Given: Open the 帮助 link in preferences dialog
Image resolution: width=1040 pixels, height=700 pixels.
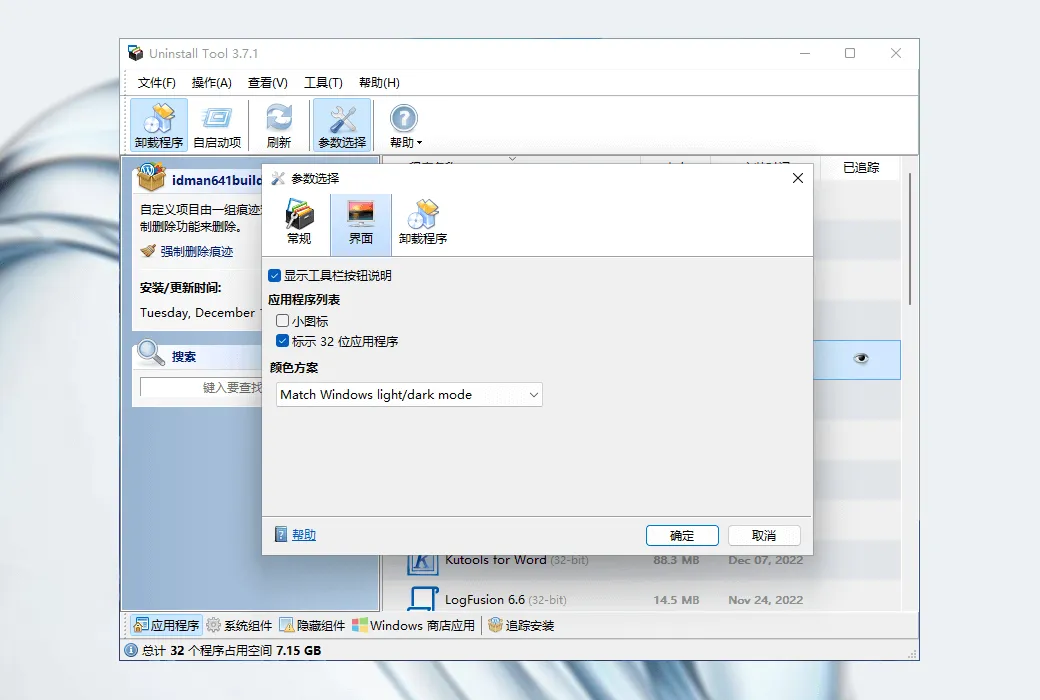Looking at the screenshot, I should (304, 535).
